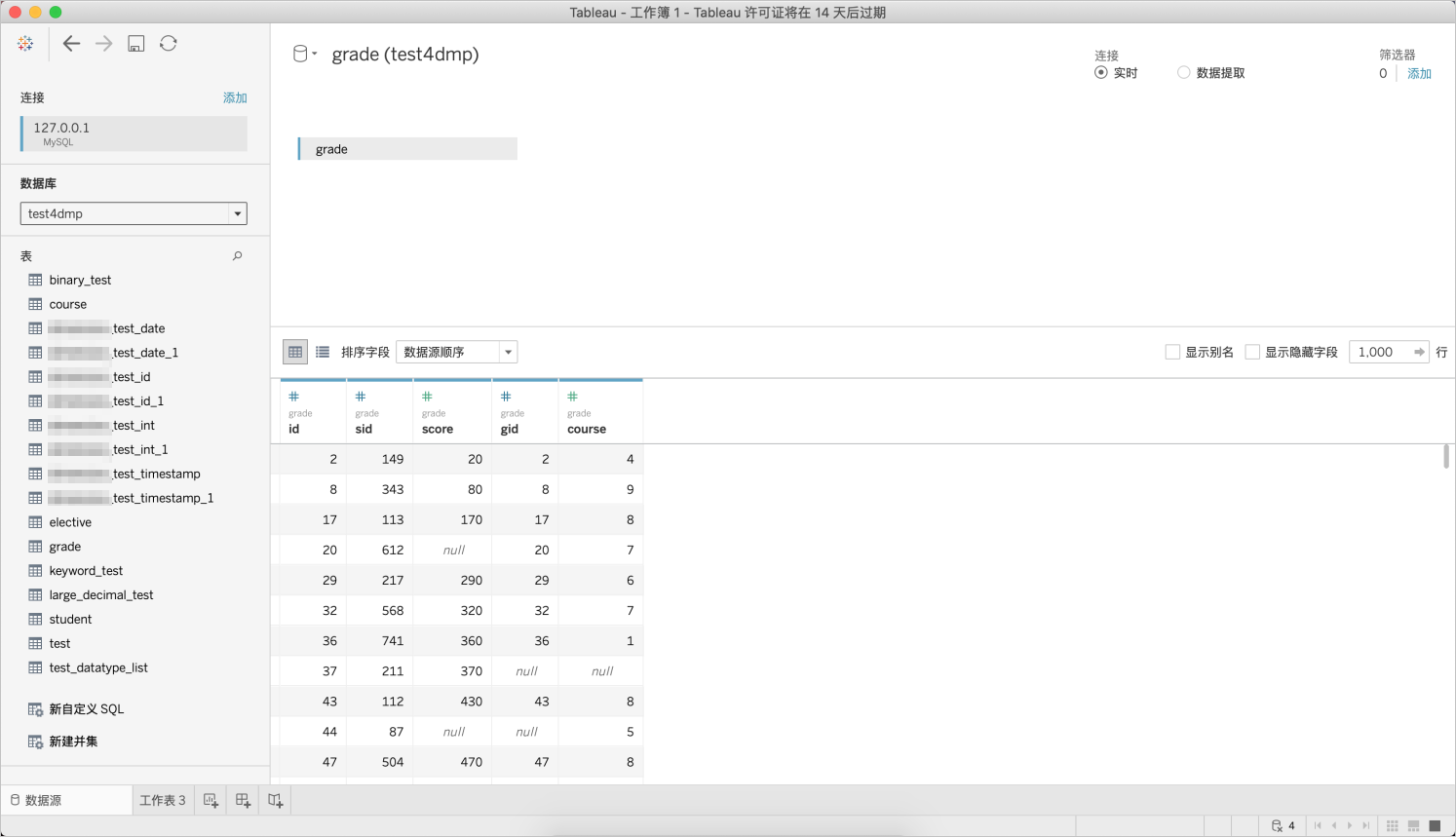Click the number type icon above course
The height and width of the screenshot is (837, 1456).
[573, 397]
